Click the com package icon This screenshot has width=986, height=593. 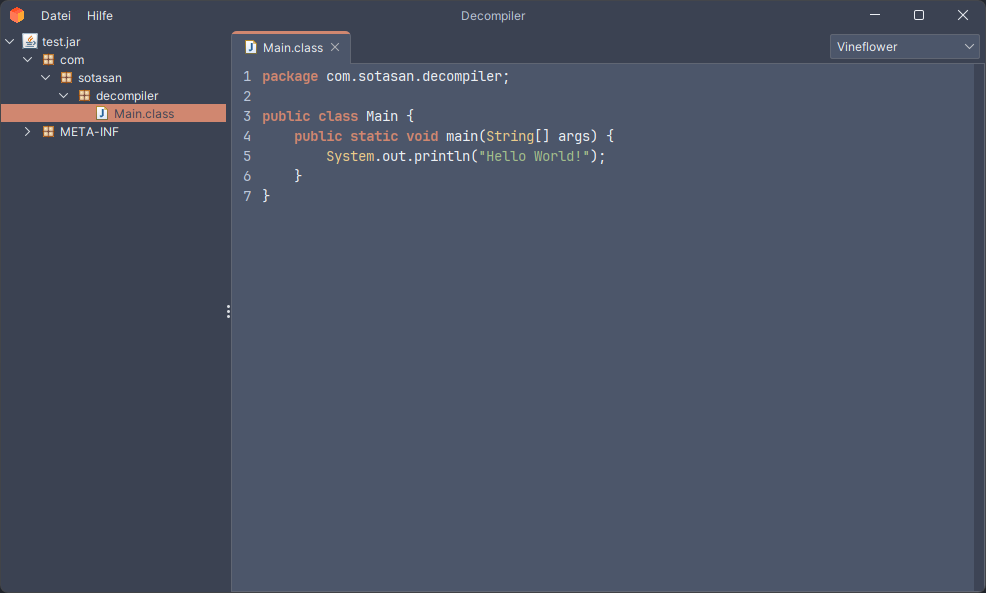coord(48,60)
